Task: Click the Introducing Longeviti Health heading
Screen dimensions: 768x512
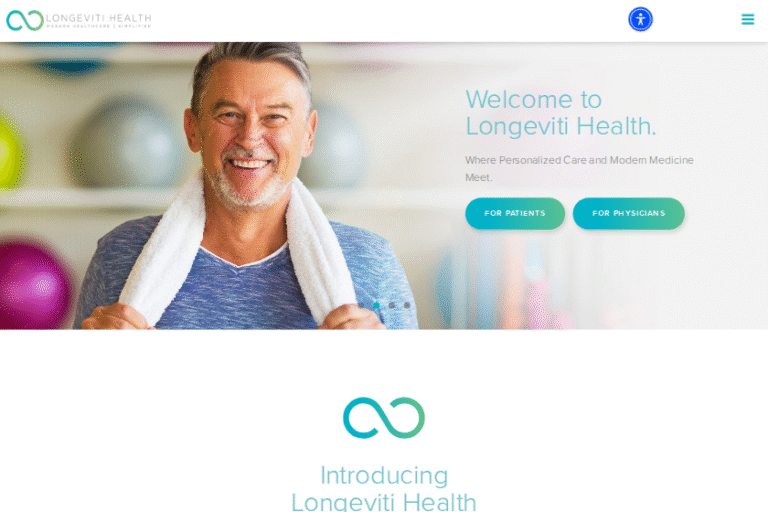Action: pyautogui.click(x=384, y=488)
